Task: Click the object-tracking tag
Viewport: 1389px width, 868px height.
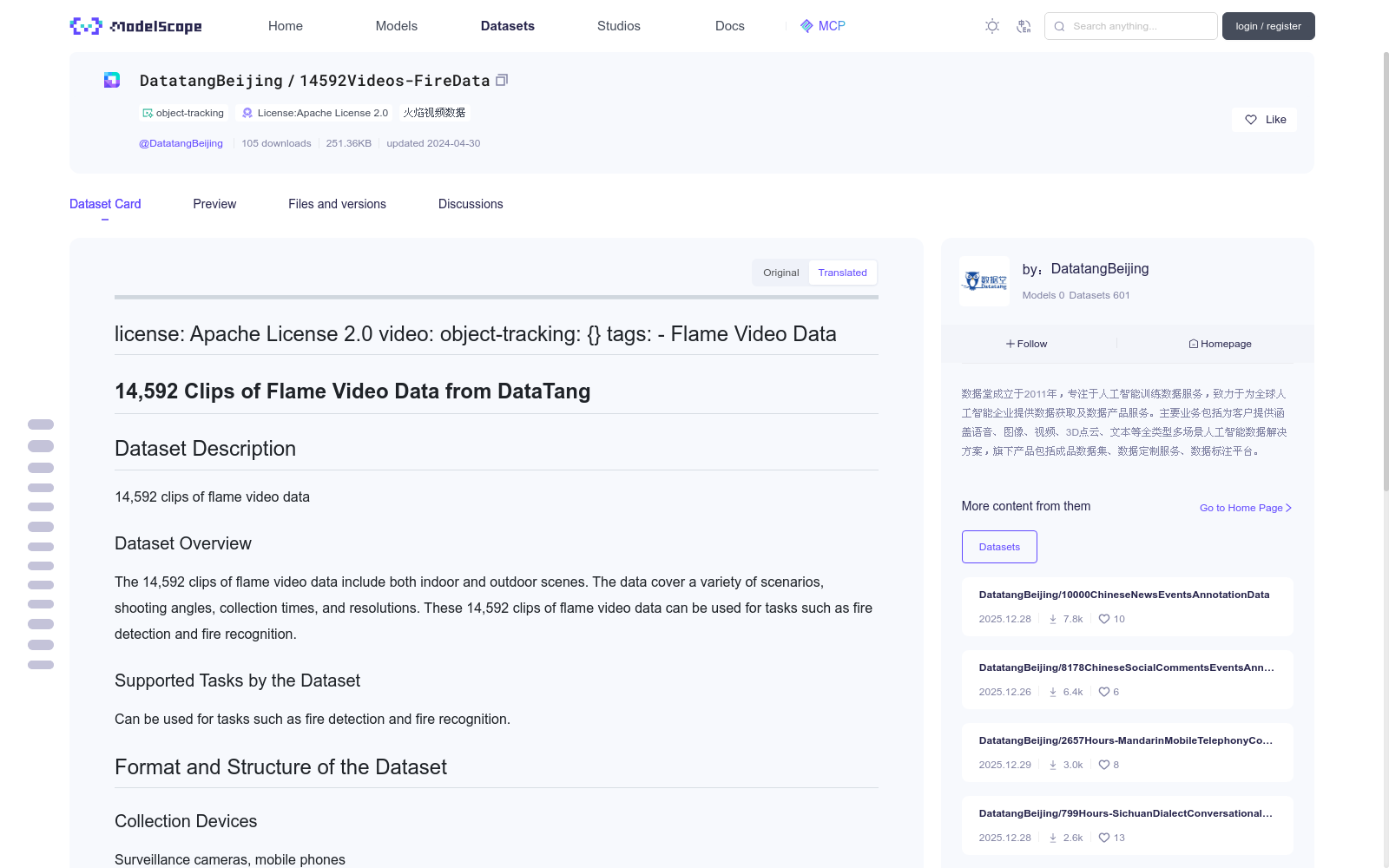Action: [x=184, y=113]
